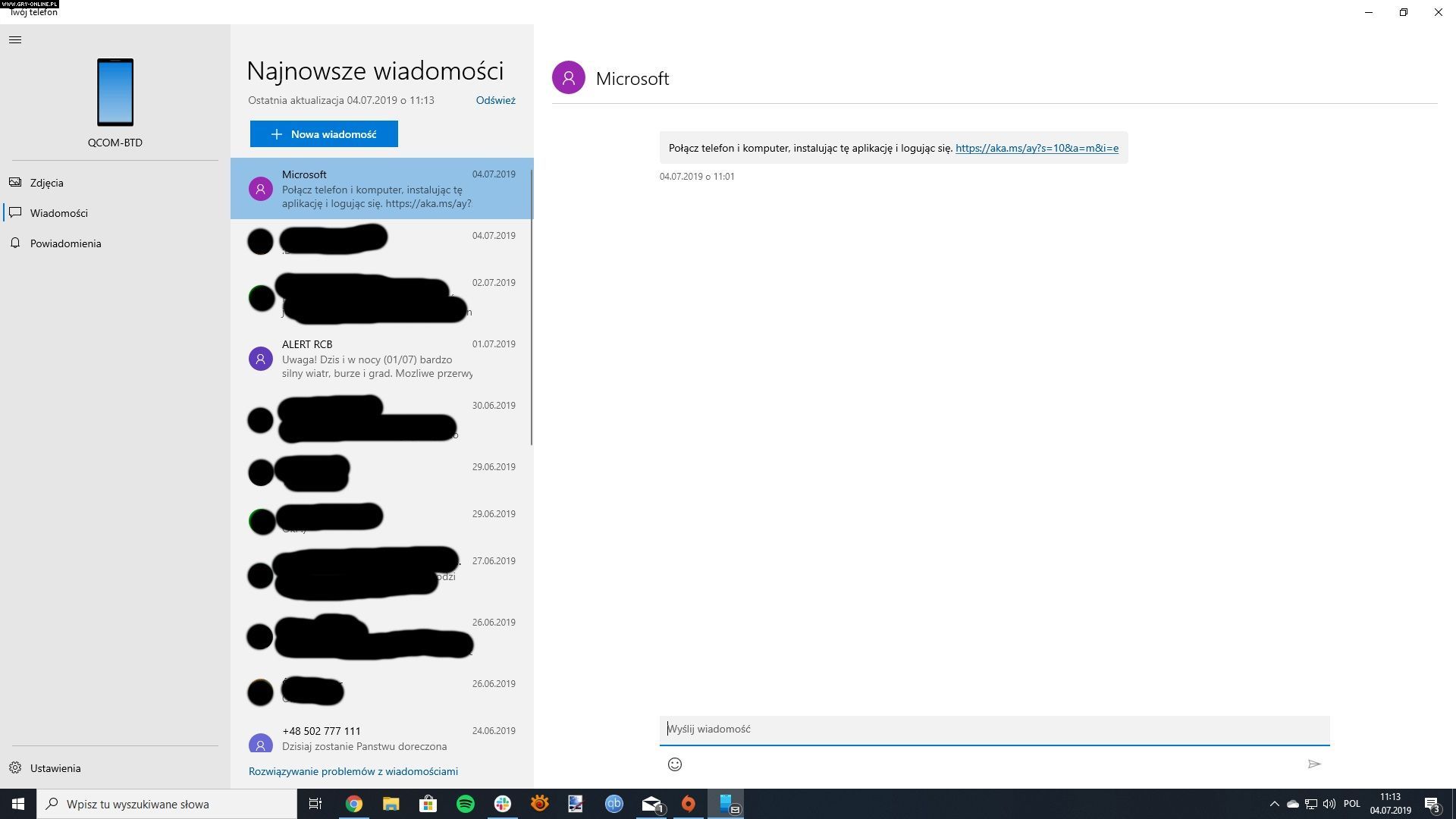Open the aka.ms link in message

tap(1037, 148)
